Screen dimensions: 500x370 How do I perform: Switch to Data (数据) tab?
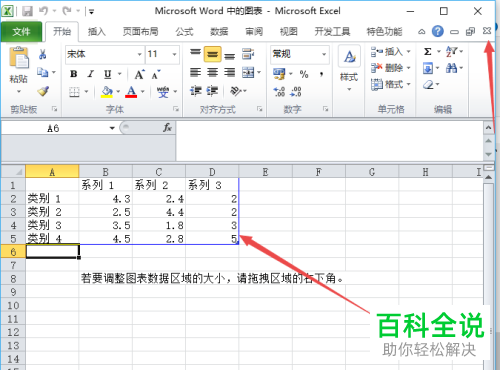tap(219, 32)
